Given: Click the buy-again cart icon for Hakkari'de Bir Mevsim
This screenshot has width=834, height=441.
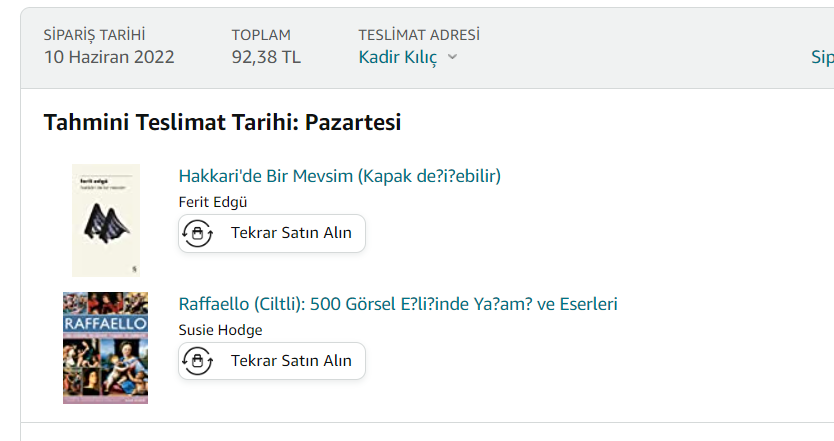Looking at the screenshot, I should tap(198, 233).
